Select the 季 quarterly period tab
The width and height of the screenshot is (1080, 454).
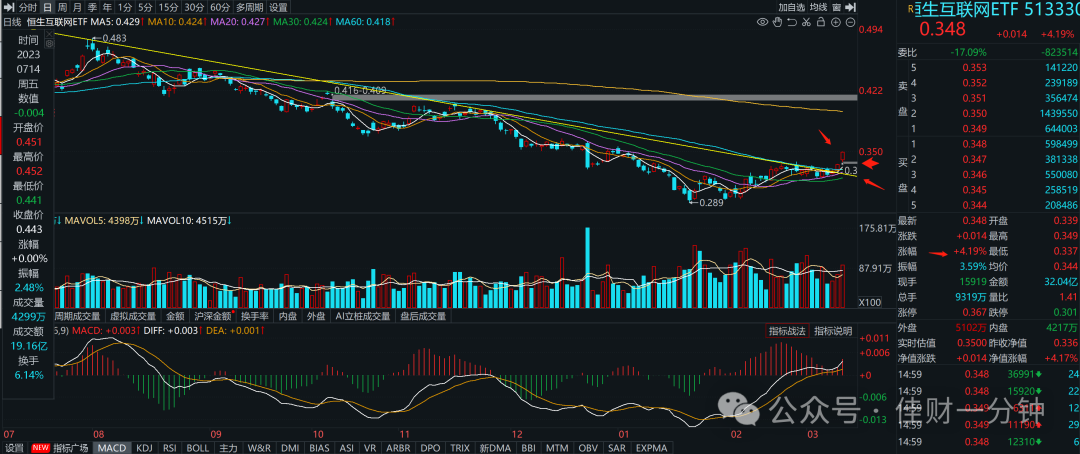point(92,8)
